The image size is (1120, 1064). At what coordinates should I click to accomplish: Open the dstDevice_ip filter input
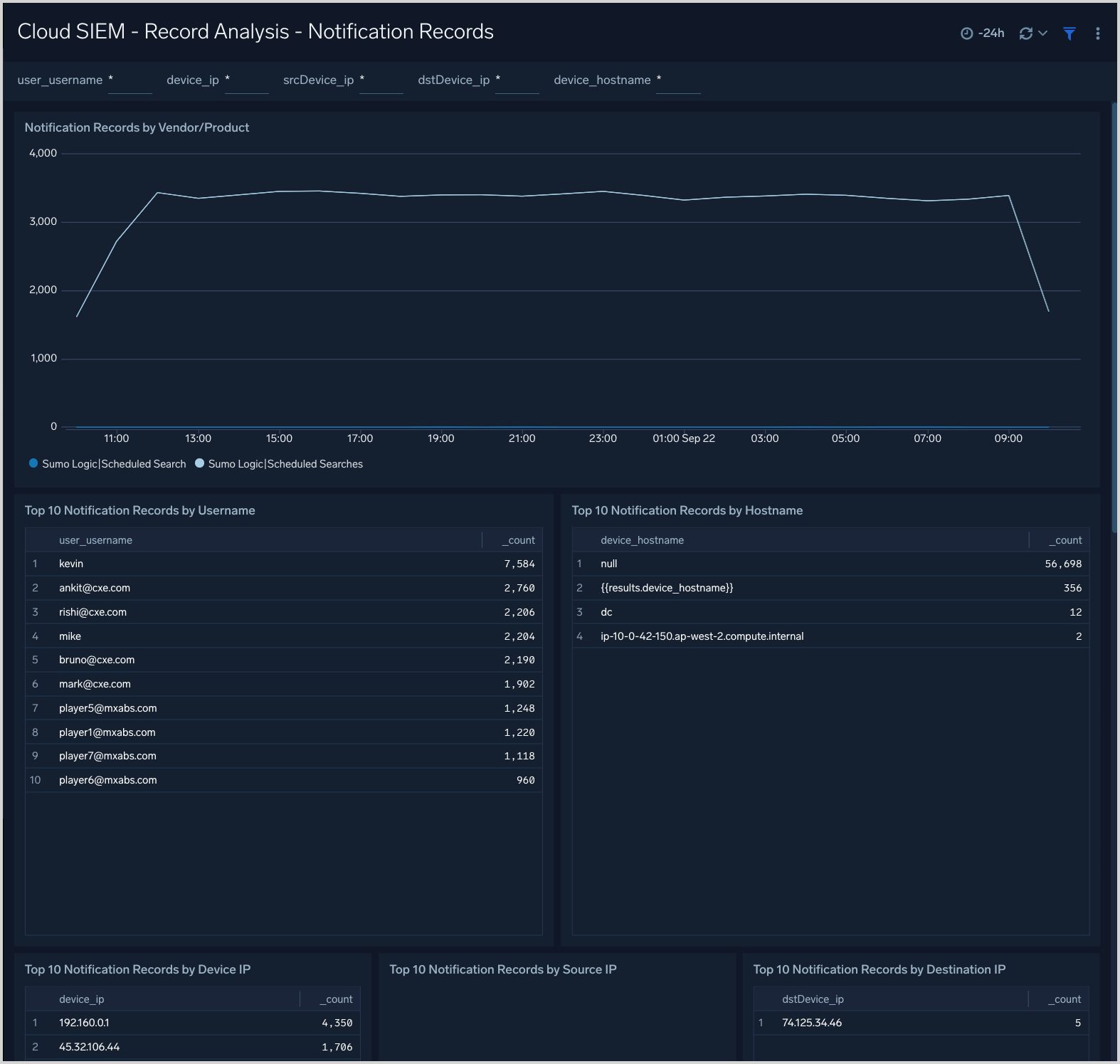coord(517,80)
